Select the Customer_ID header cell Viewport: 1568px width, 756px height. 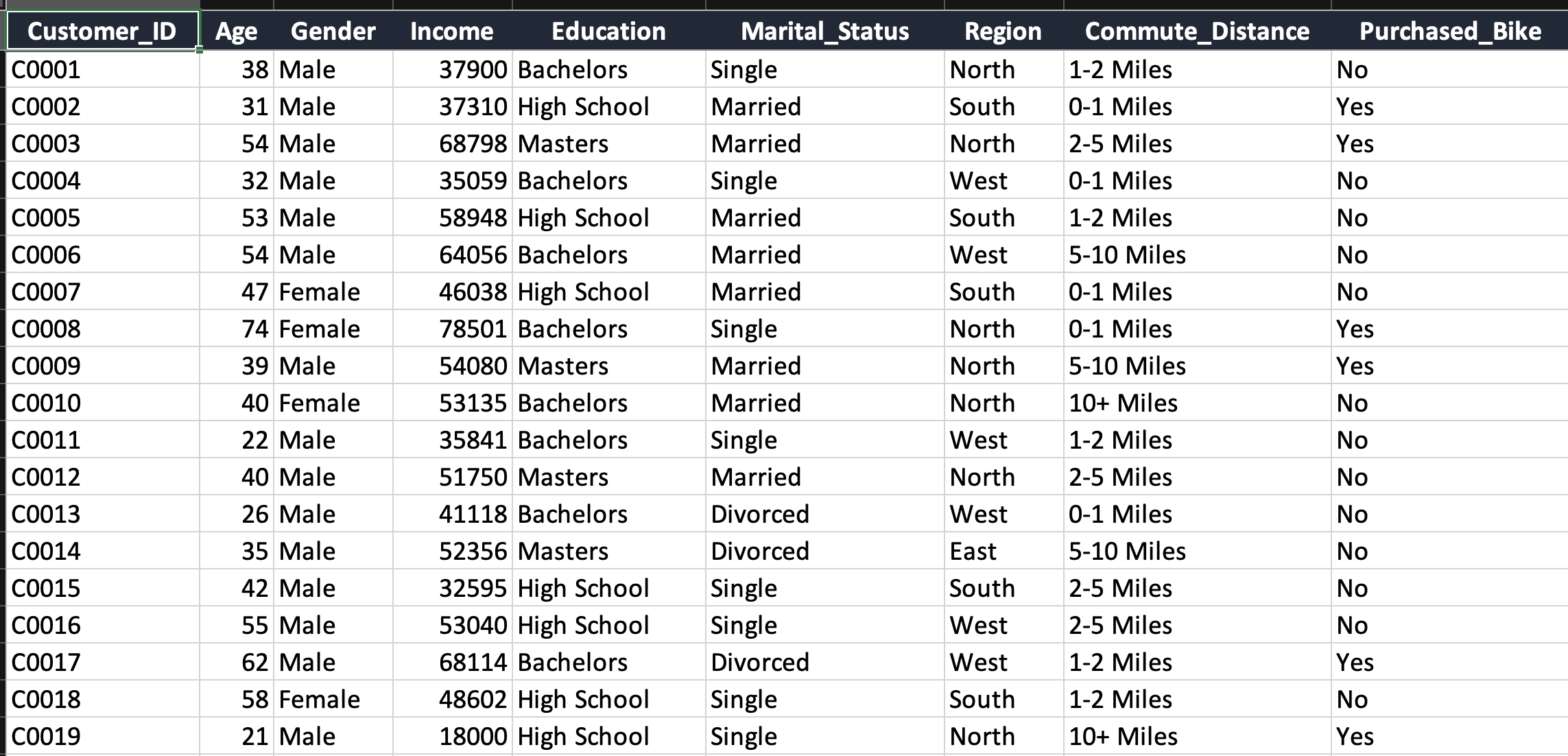click(102, 32)
